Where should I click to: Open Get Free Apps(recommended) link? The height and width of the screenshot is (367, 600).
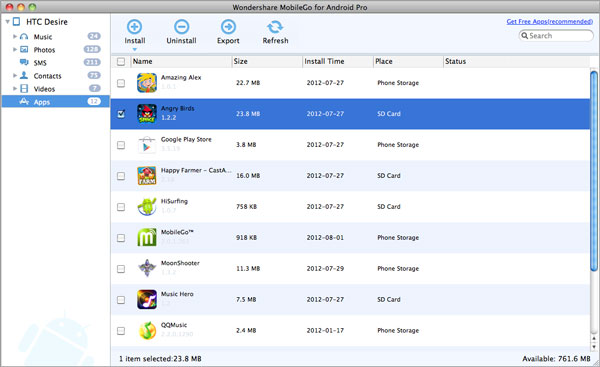point(549,21)
